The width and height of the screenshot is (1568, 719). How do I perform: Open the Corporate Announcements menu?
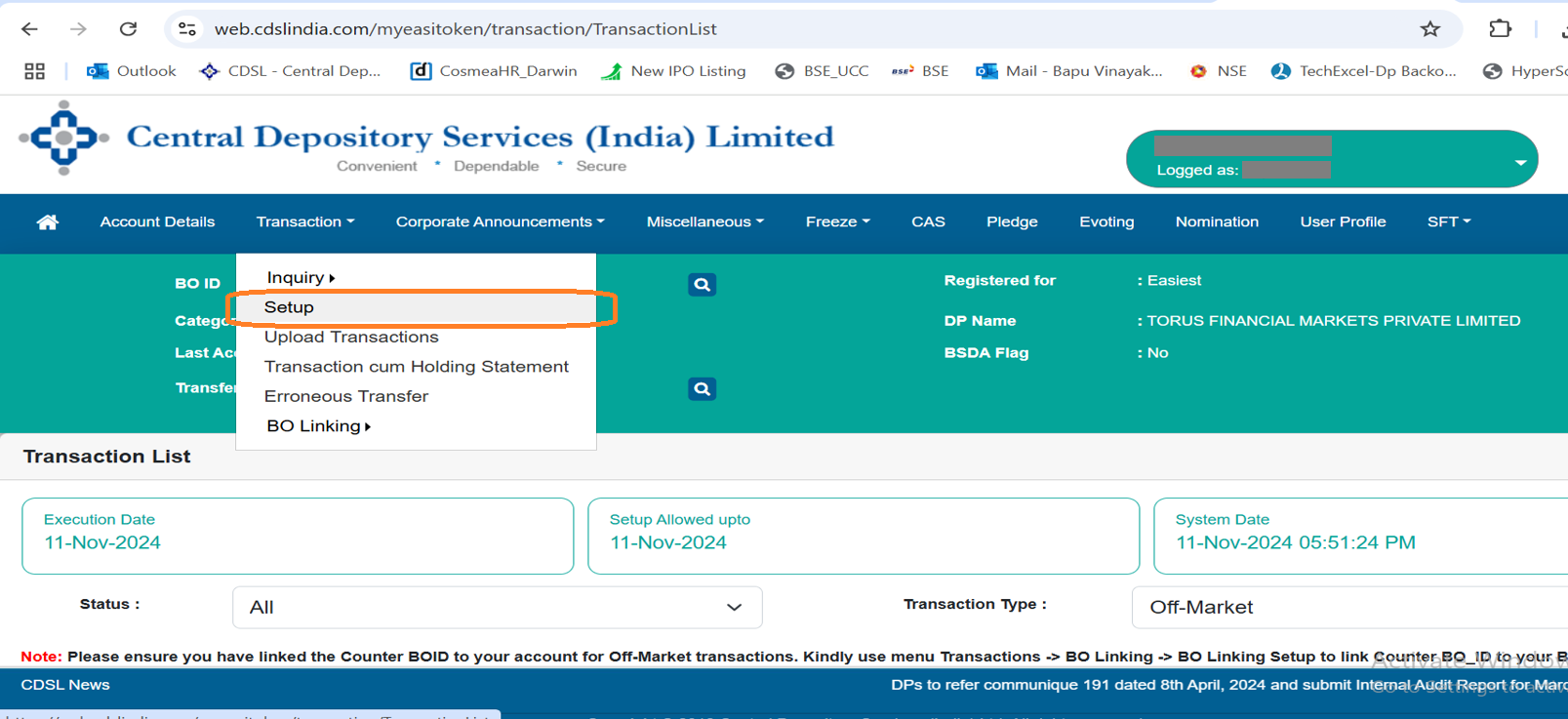click(500, 222)
